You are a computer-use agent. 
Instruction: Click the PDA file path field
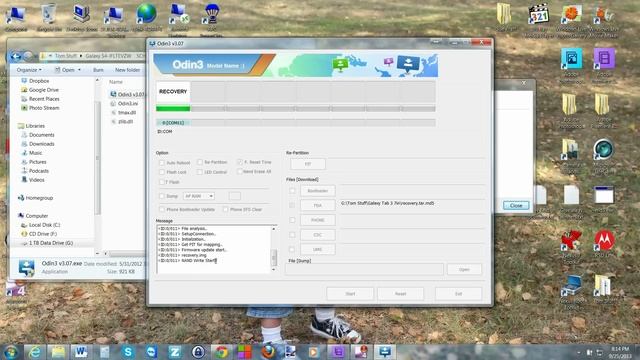click(x=412, y=203)
